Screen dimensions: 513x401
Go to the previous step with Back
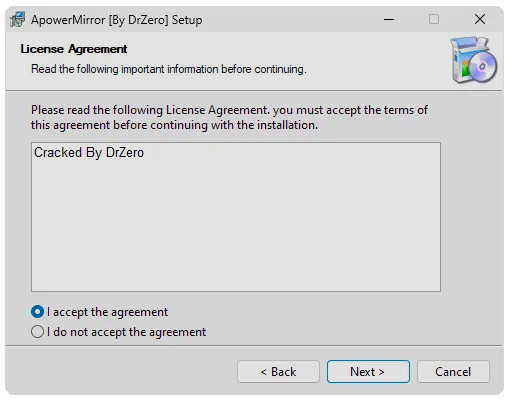coord(278,371)
